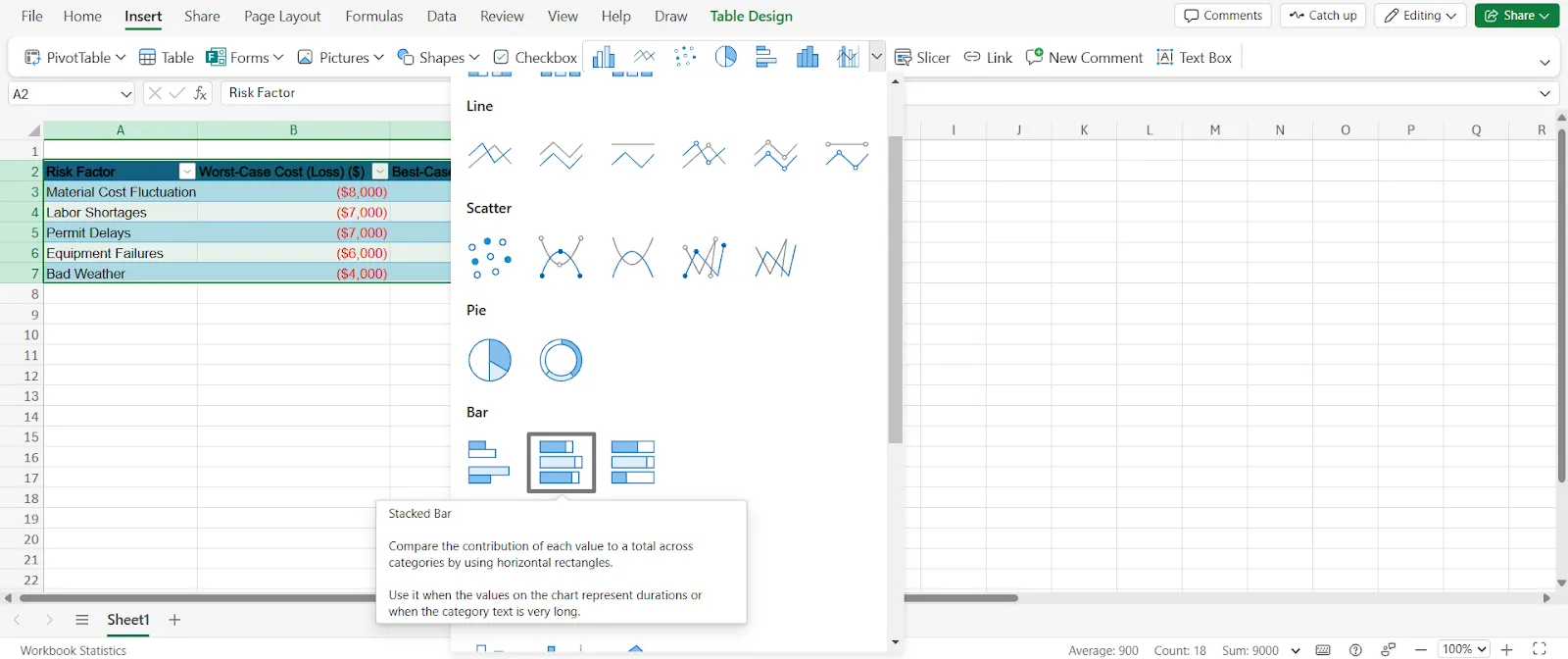Insert a Checkbox from the ribbon
The image size is (1568, 659).
[x=535, y=57]
